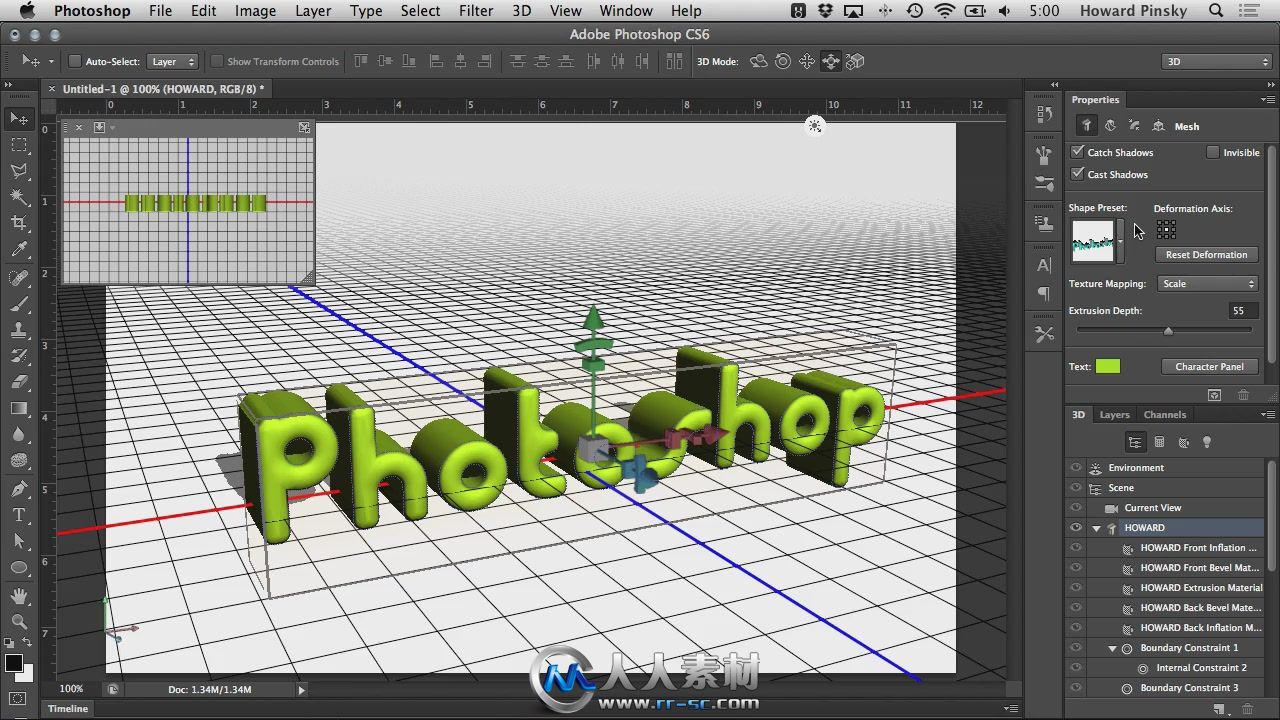Open the Deform tab in Properties panel

coord(1110,126)
